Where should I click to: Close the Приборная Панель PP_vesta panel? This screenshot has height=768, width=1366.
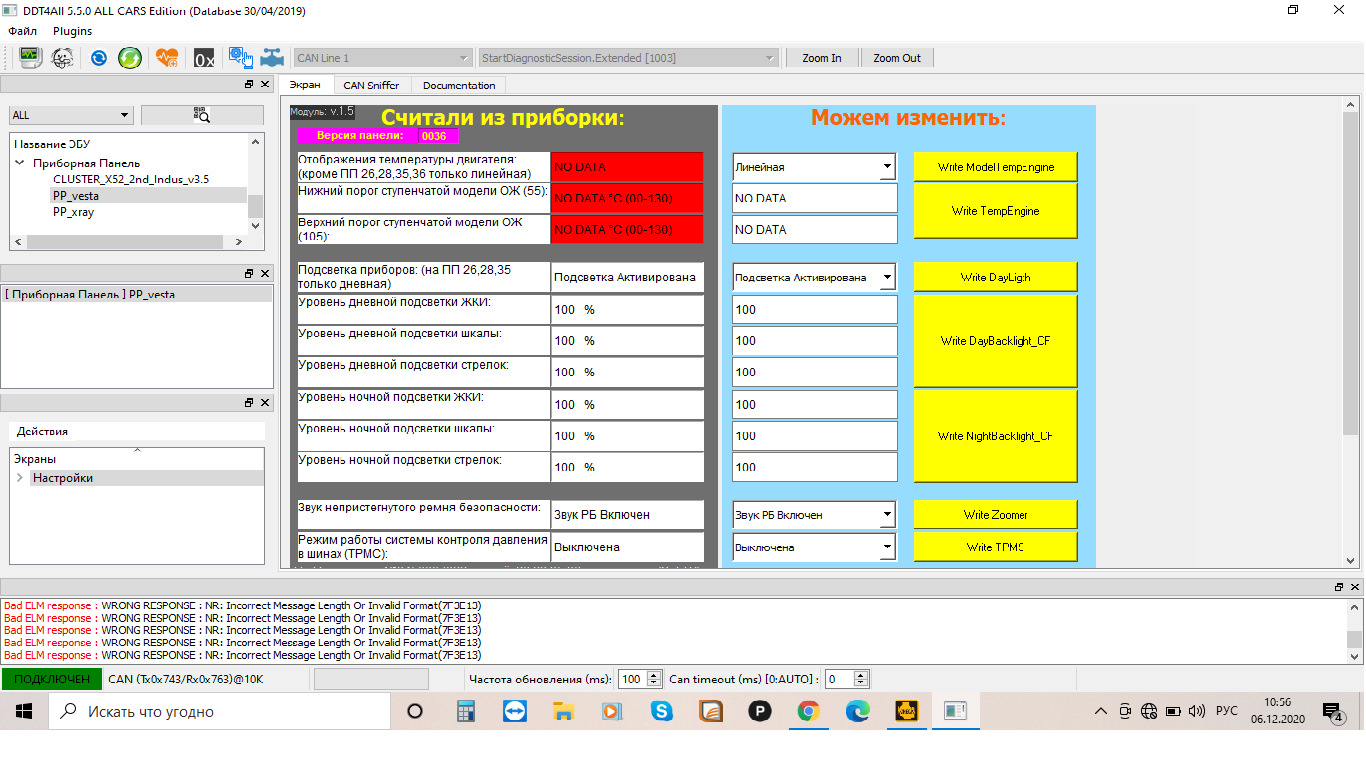click(265, 273)
